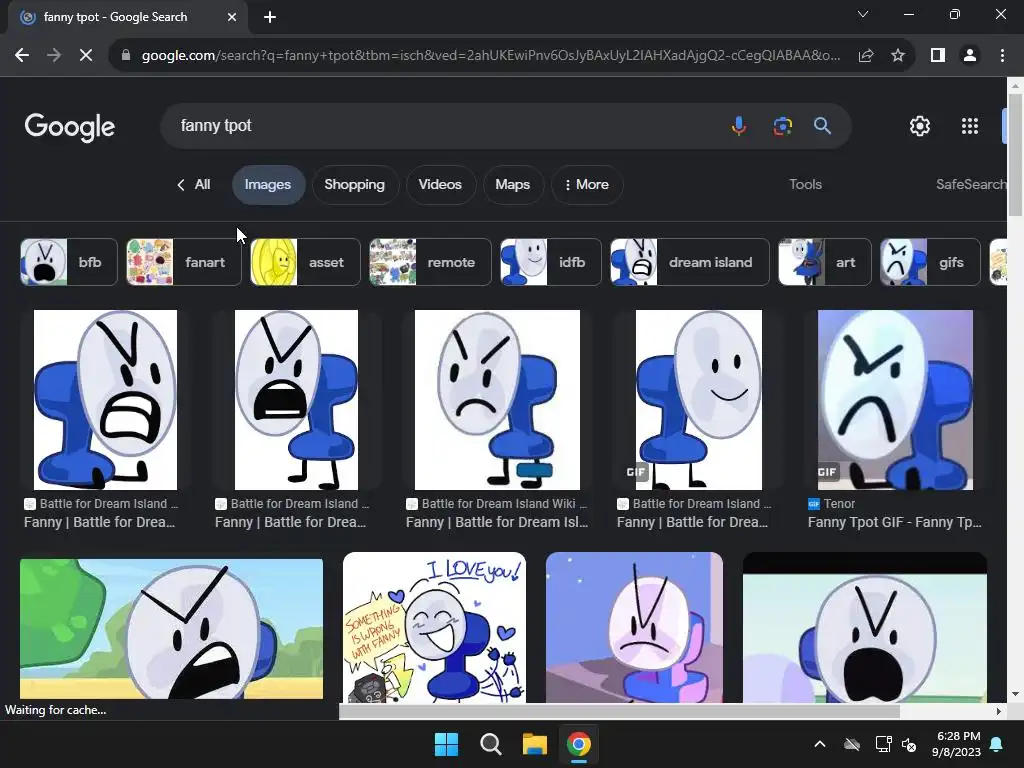
Task: Open the Tenor Fanny Tpot GIF thumbnail
Action: coord(895,400)
